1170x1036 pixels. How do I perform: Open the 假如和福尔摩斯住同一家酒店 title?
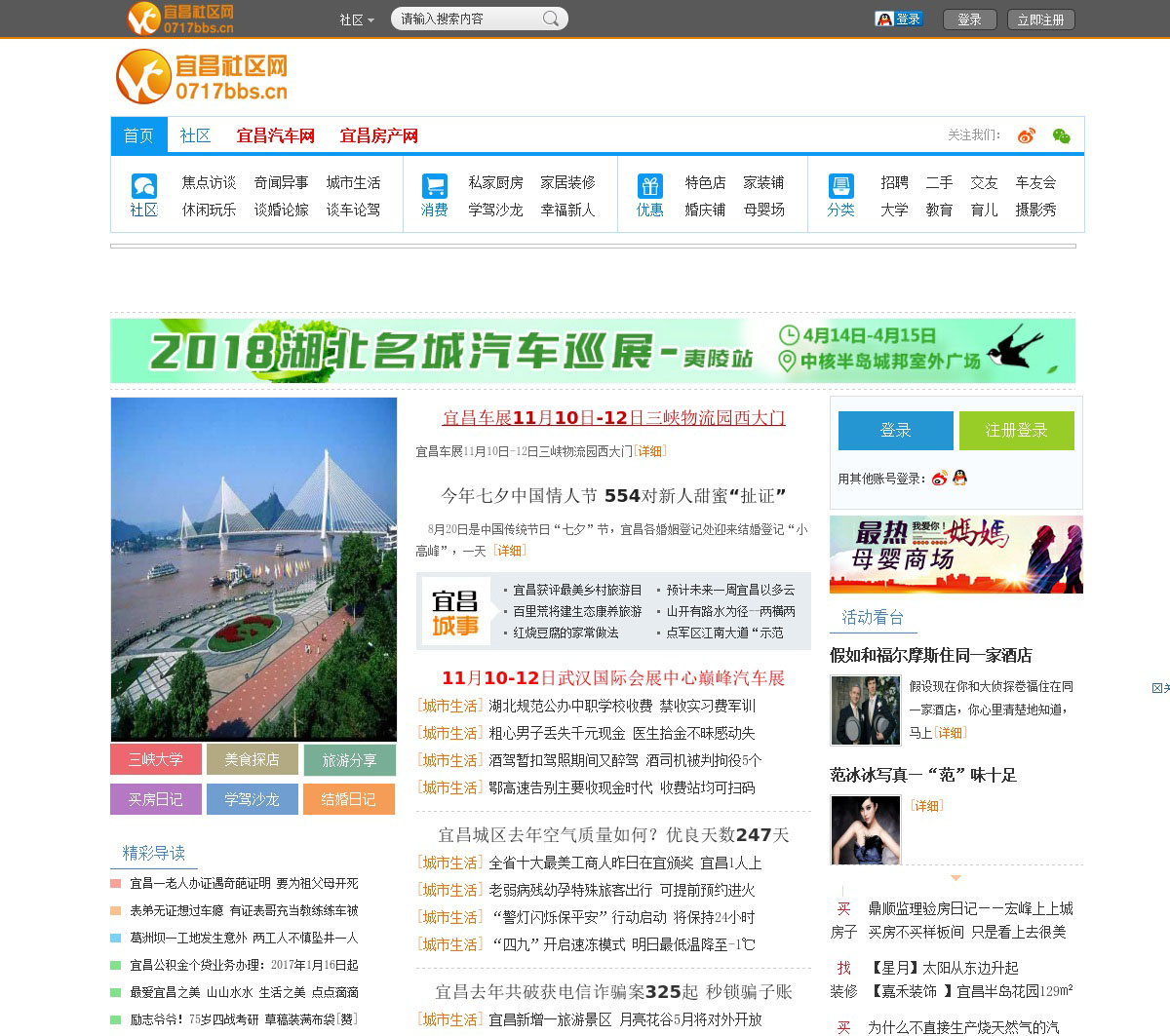coord(931,656)
